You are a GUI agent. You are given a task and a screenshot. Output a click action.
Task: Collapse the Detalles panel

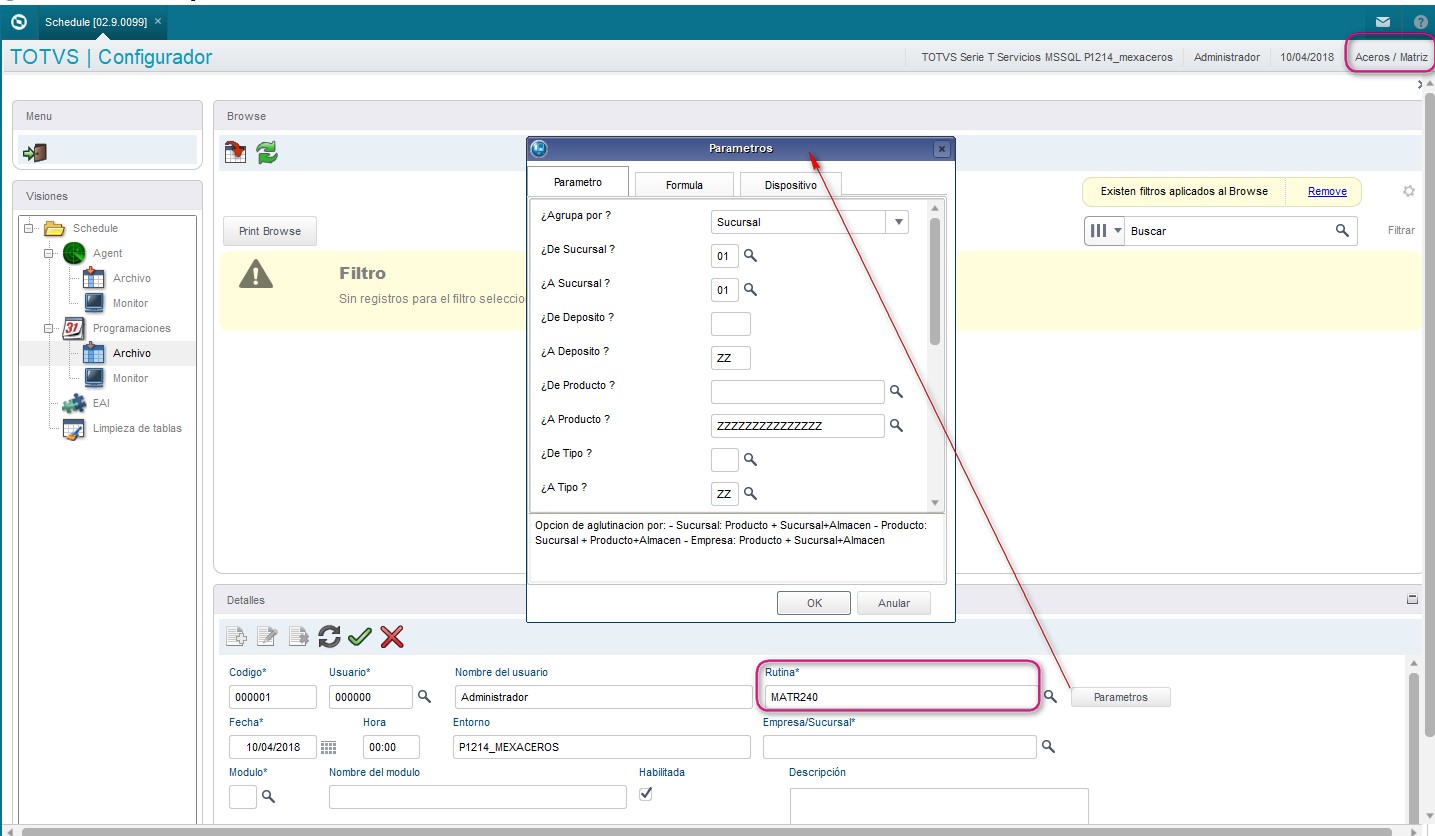1412,600
